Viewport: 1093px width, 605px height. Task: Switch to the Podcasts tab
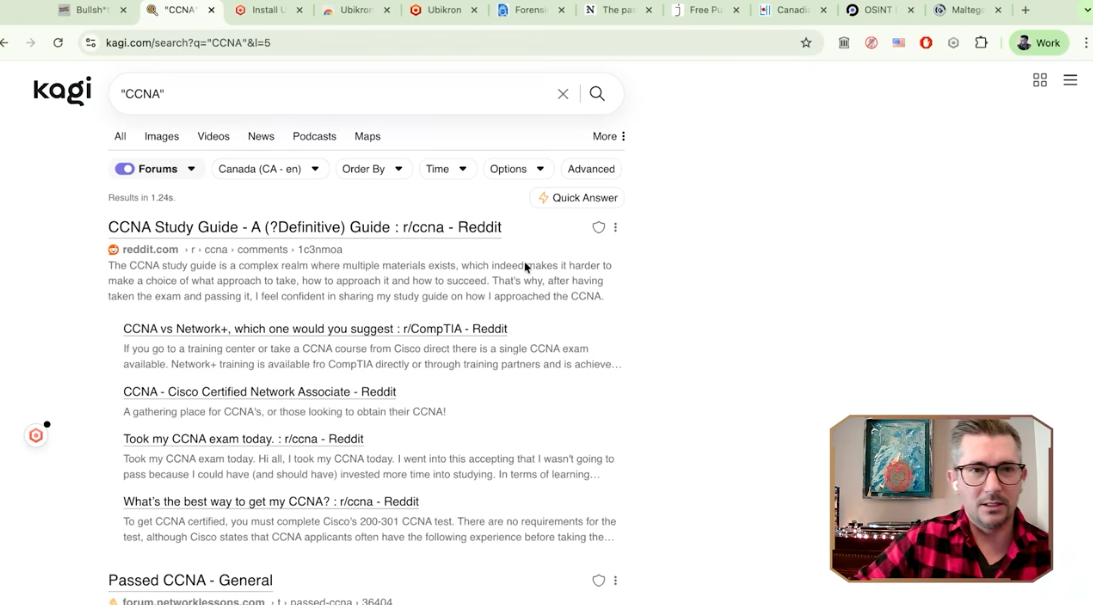click(x=314, y=136)
